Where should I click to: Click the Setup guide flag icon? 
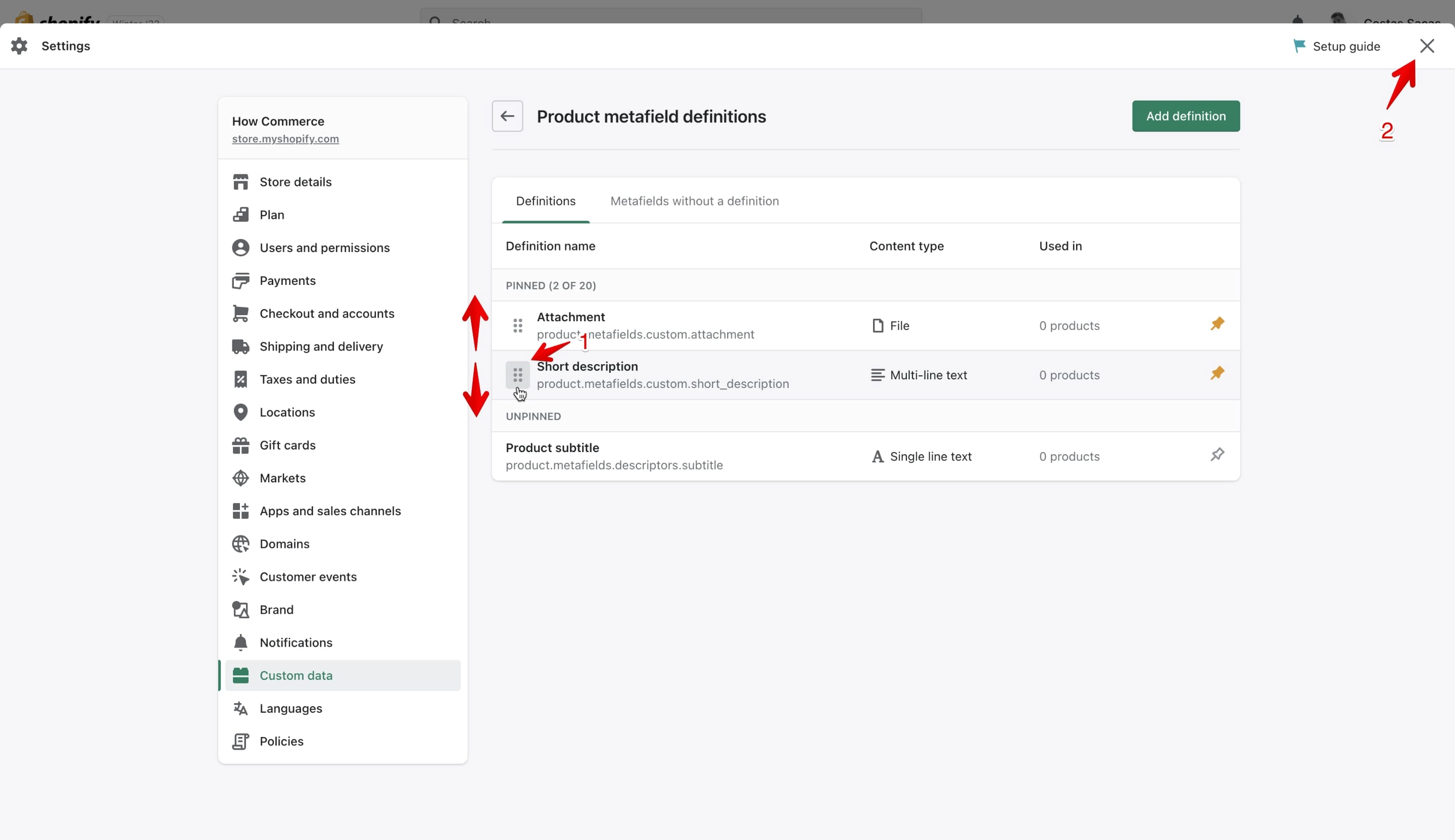click(1299, 46)
